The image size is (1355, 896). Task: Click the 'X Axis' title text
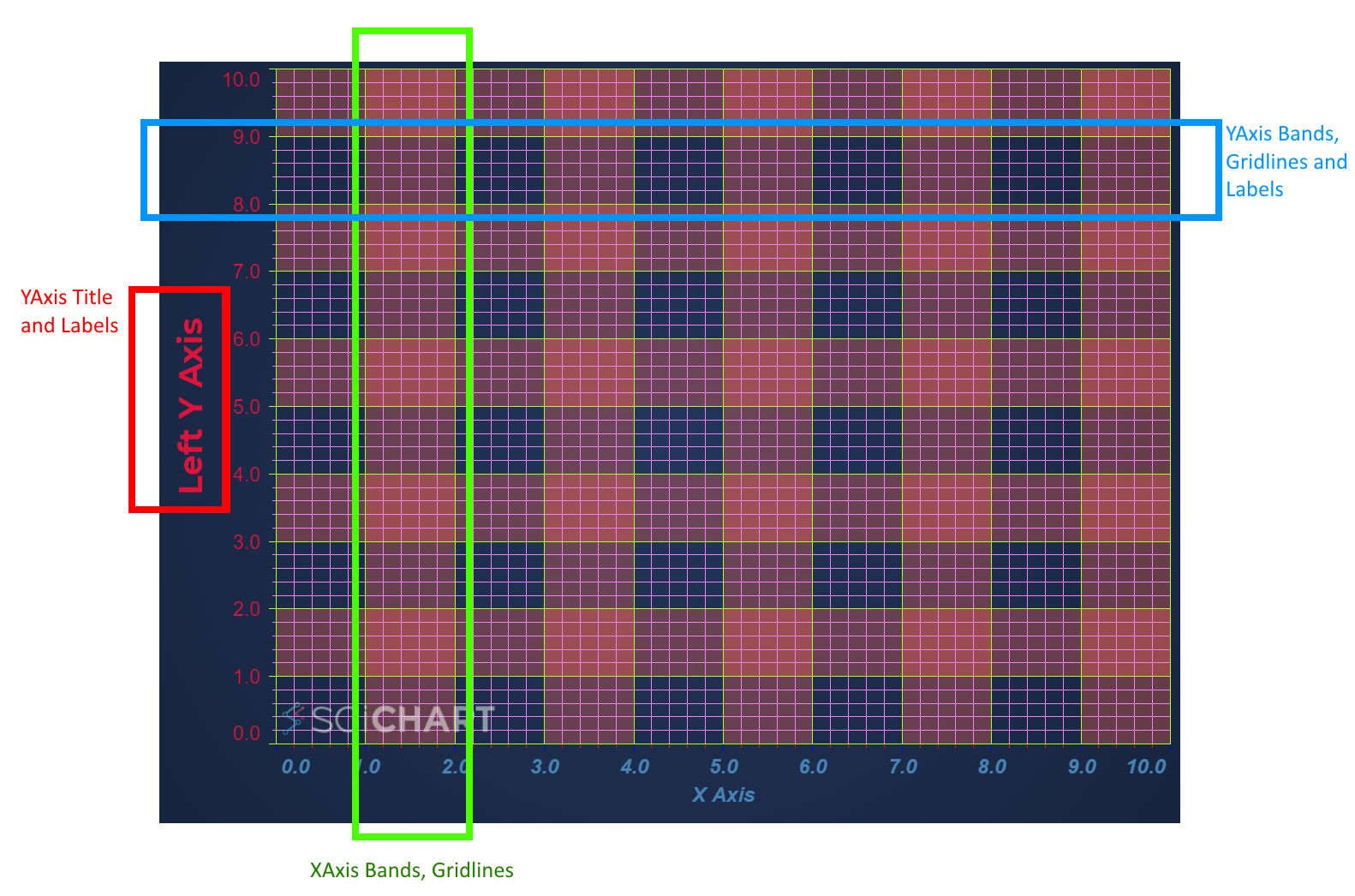723,795
